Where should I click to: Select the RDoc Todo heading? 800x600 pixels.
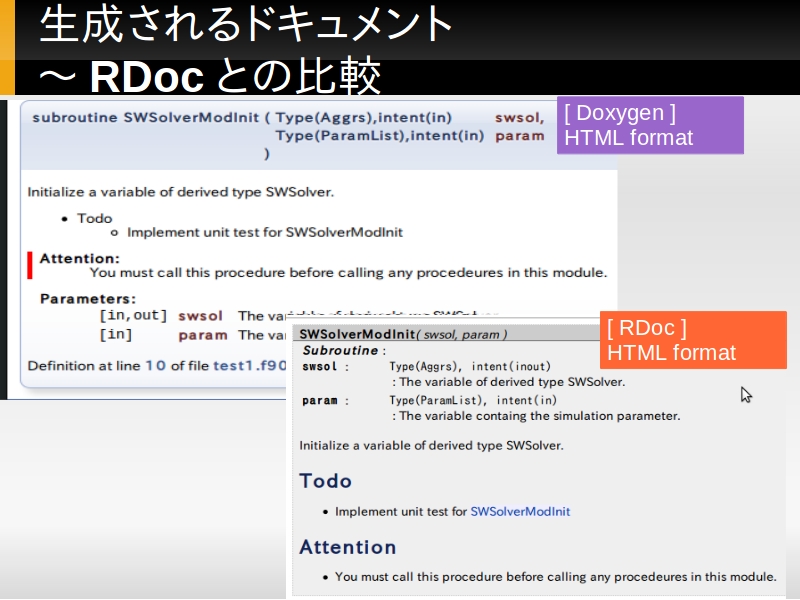click(x=326, y=481)
